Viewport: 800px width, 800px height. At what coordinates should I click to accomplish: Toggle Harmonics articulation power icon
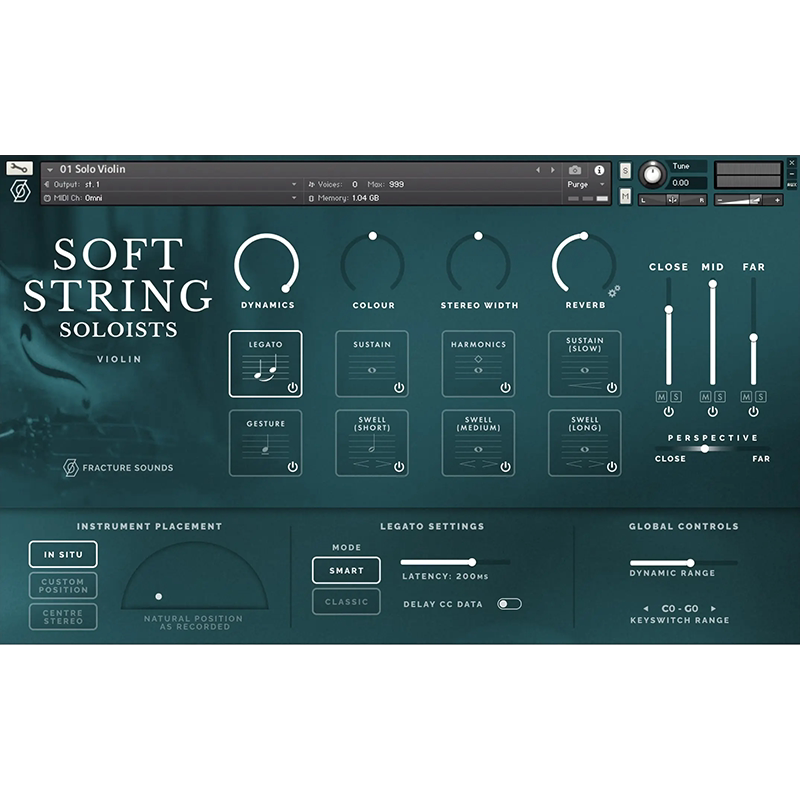(506, 388)
